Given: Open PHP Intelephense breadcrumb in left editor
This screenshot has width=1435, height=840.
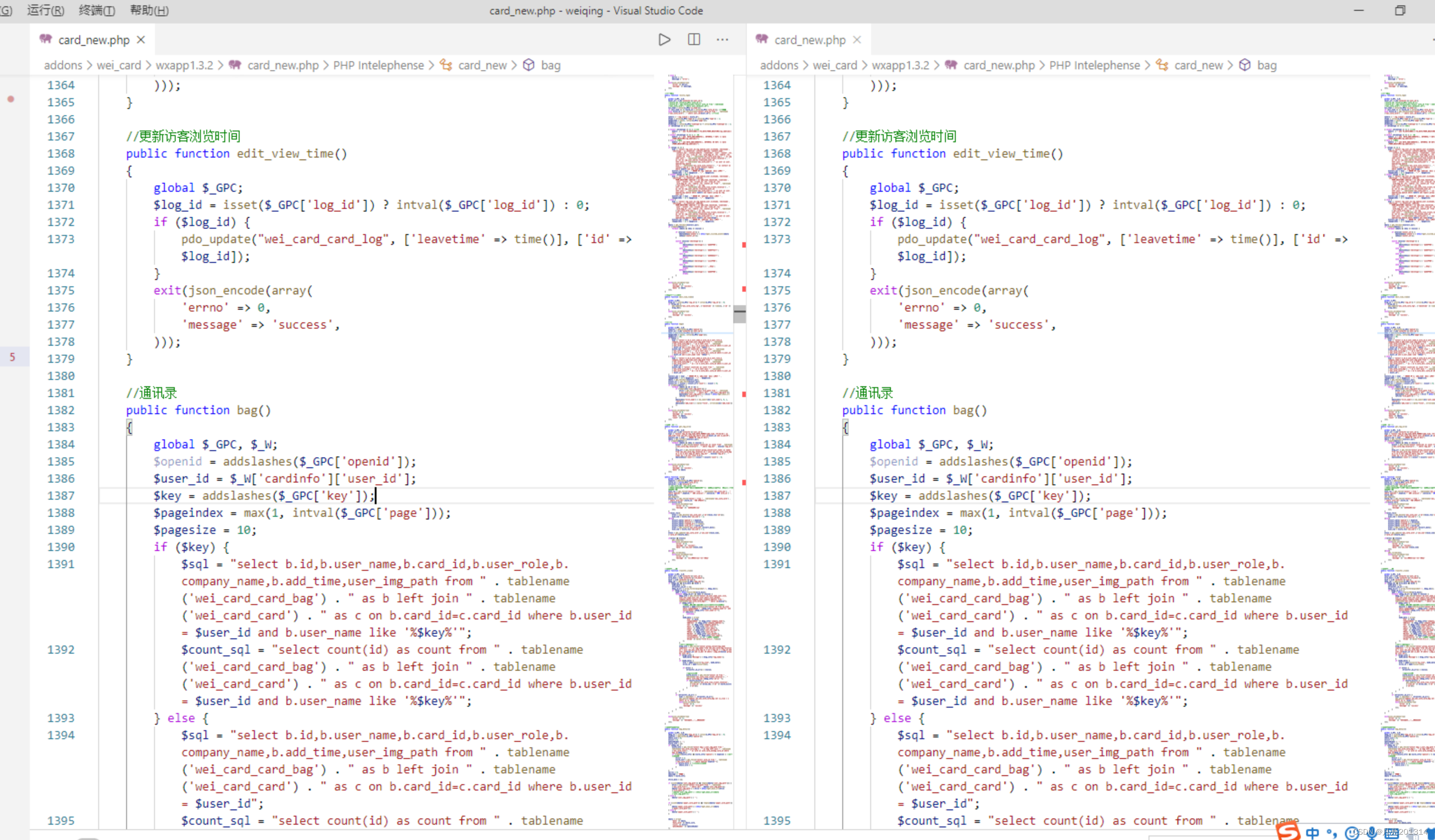Looking at the screenshot, I should pyautogui.click(x=379, y=65).
